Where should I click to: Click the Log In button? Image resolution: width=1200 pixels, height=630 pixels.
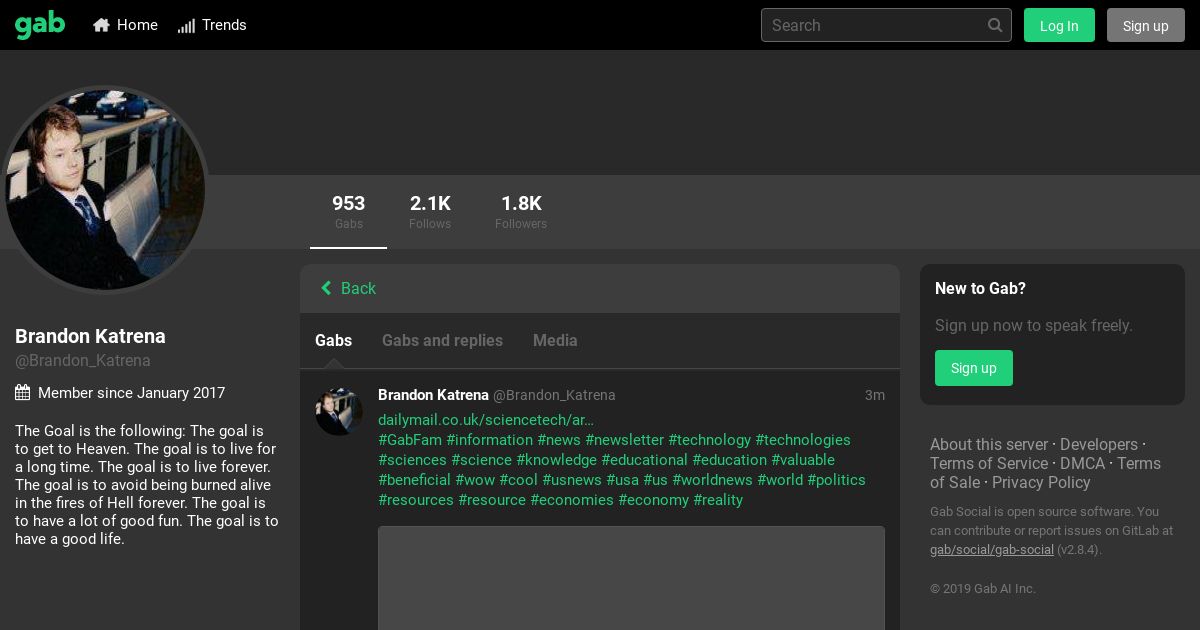click(1059, 25)
